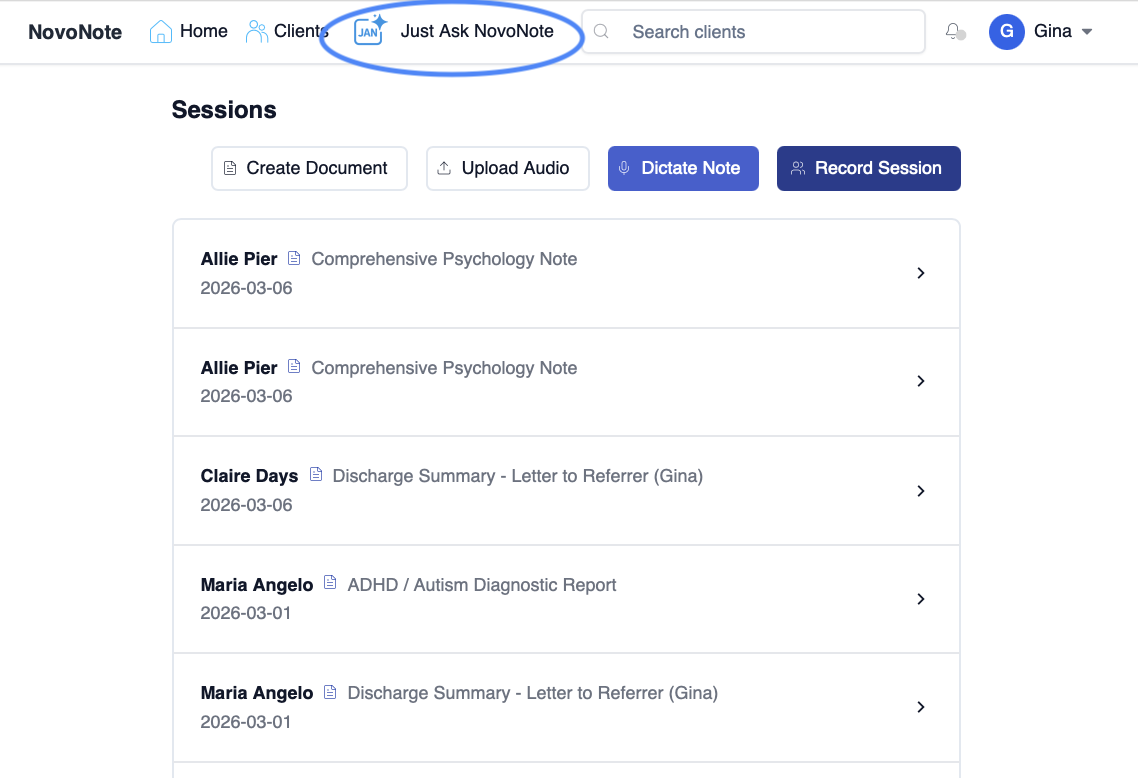The height and width of the screenshot is (778, 1138).
Task: Start Record Session
Action: (x=868, y=168)
